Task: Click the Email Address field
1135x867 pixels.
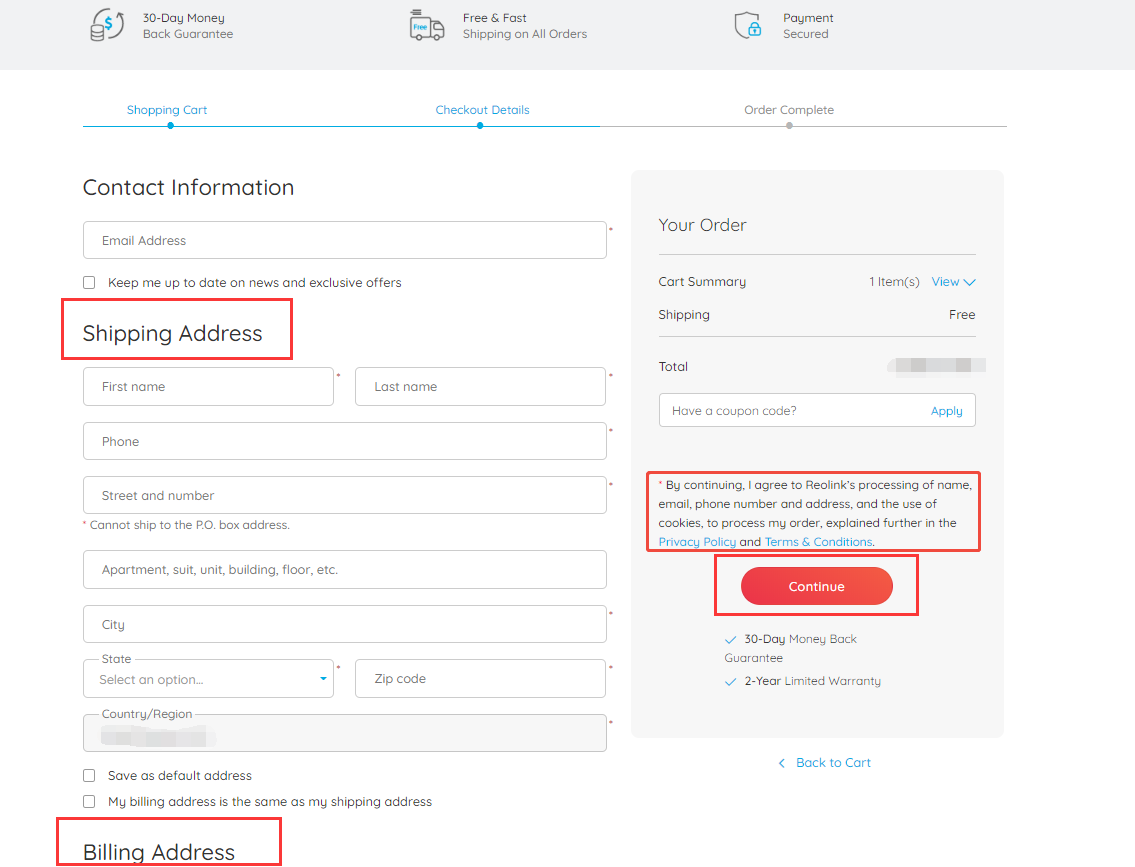Action: (x=344, y=241)
